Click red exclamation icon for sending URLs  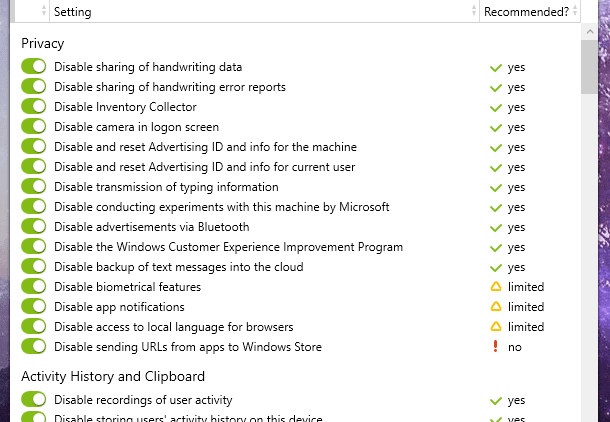coord(495,347)
